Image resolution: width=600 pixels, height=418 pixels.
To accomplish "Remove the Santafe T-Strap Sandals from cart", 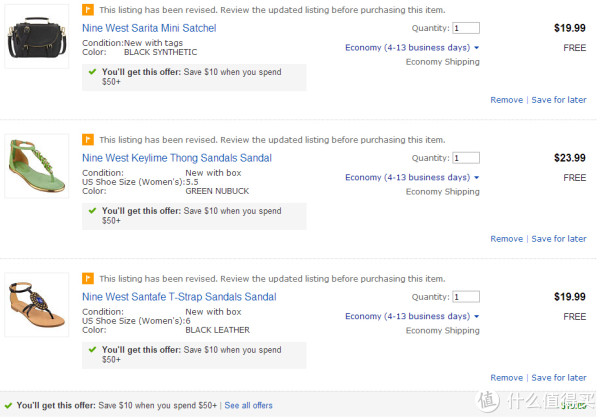I will click(x=507, y=378).
